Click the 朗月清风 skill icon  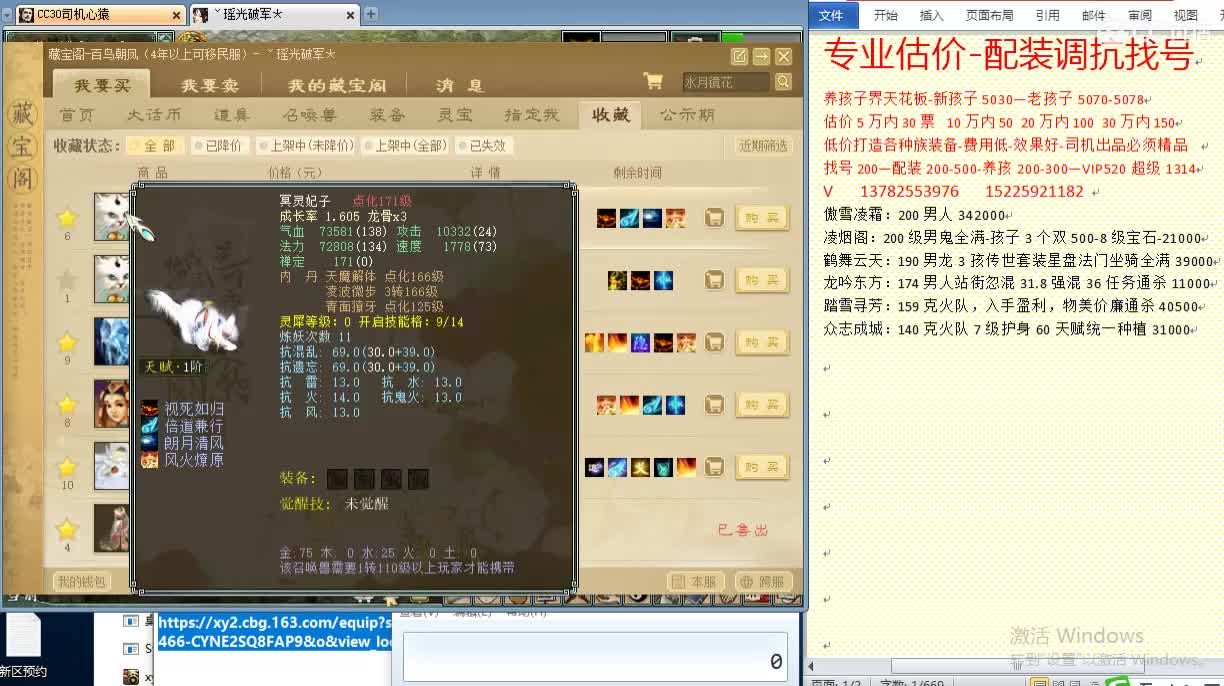point(149,442)
